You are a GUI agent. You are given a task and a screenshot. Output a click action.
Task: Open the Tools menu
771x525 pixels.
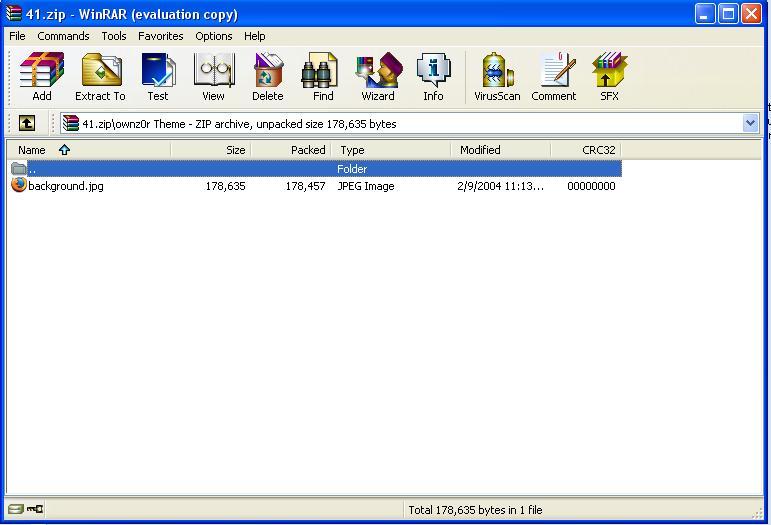click(114, 36)
